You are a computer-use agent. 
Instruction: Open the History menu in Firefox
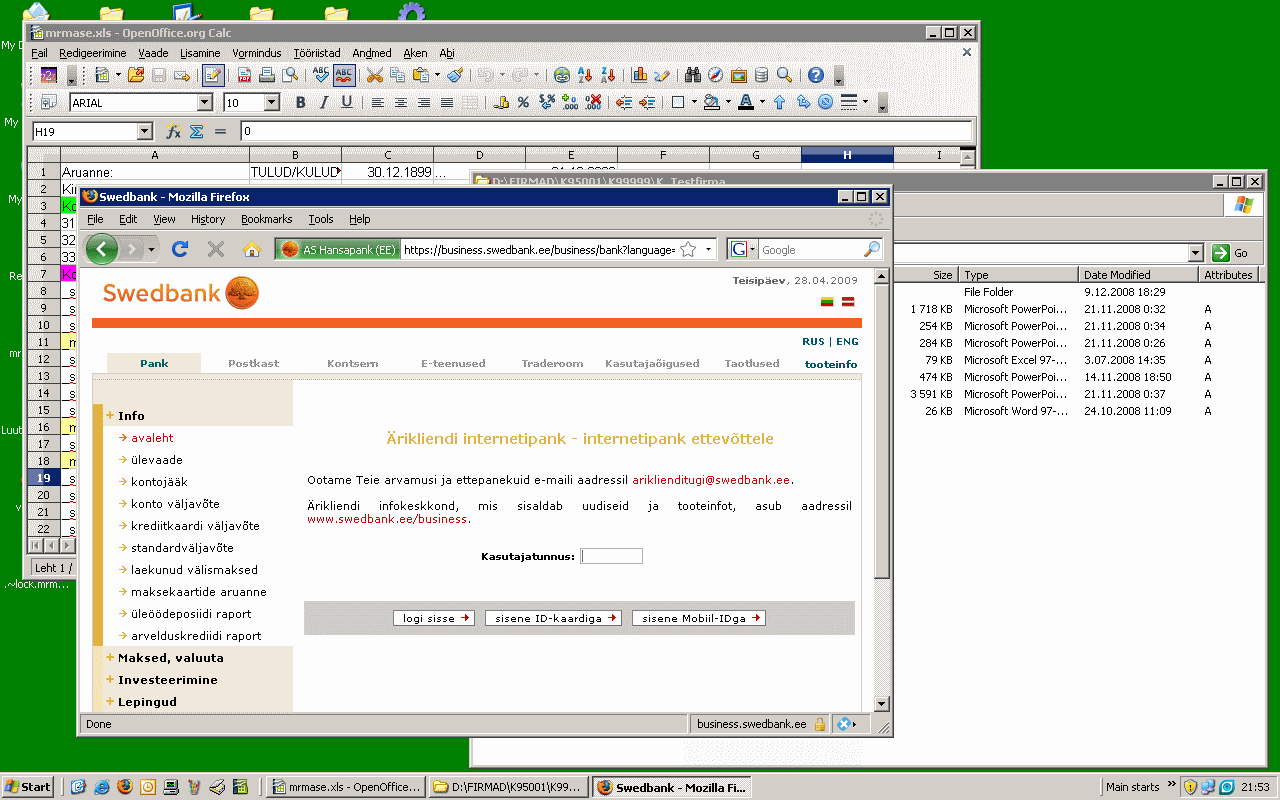[x=208, y=219]
